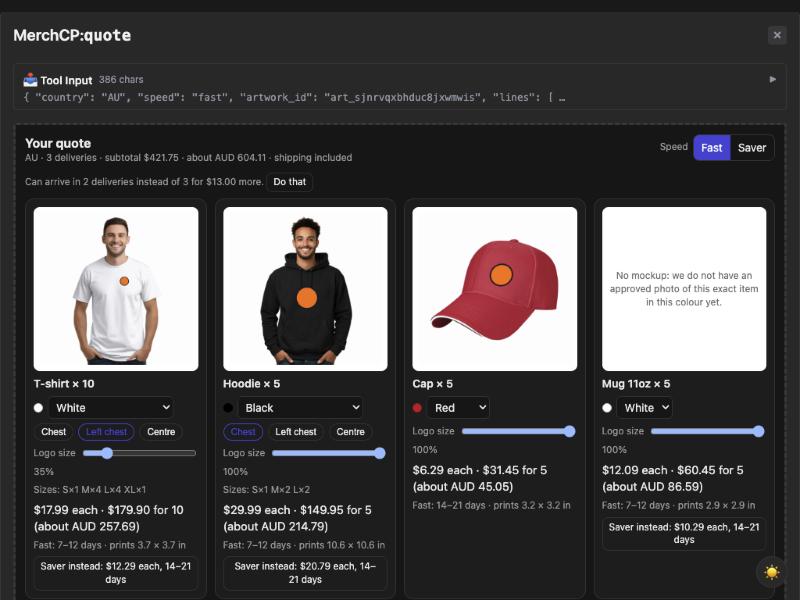Switch speed to Fast
800x600 pixels.
click(x=711, y=148)
